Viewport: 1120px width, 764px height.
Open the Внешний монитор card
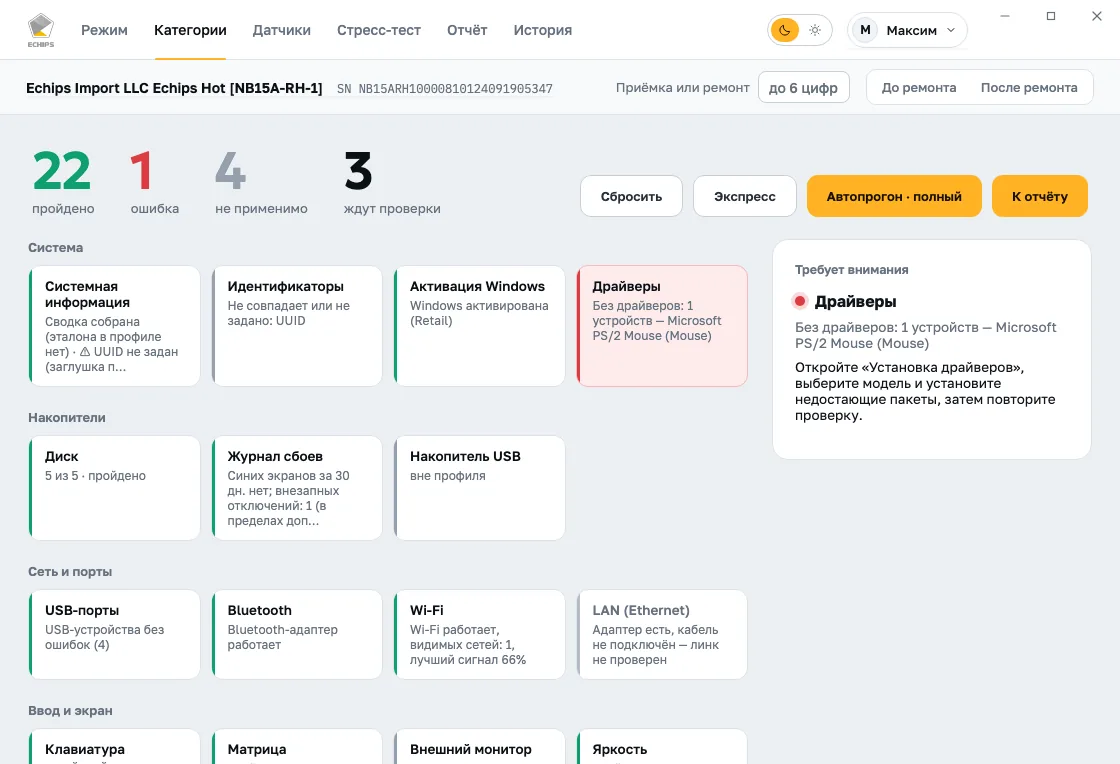(479, 747)
